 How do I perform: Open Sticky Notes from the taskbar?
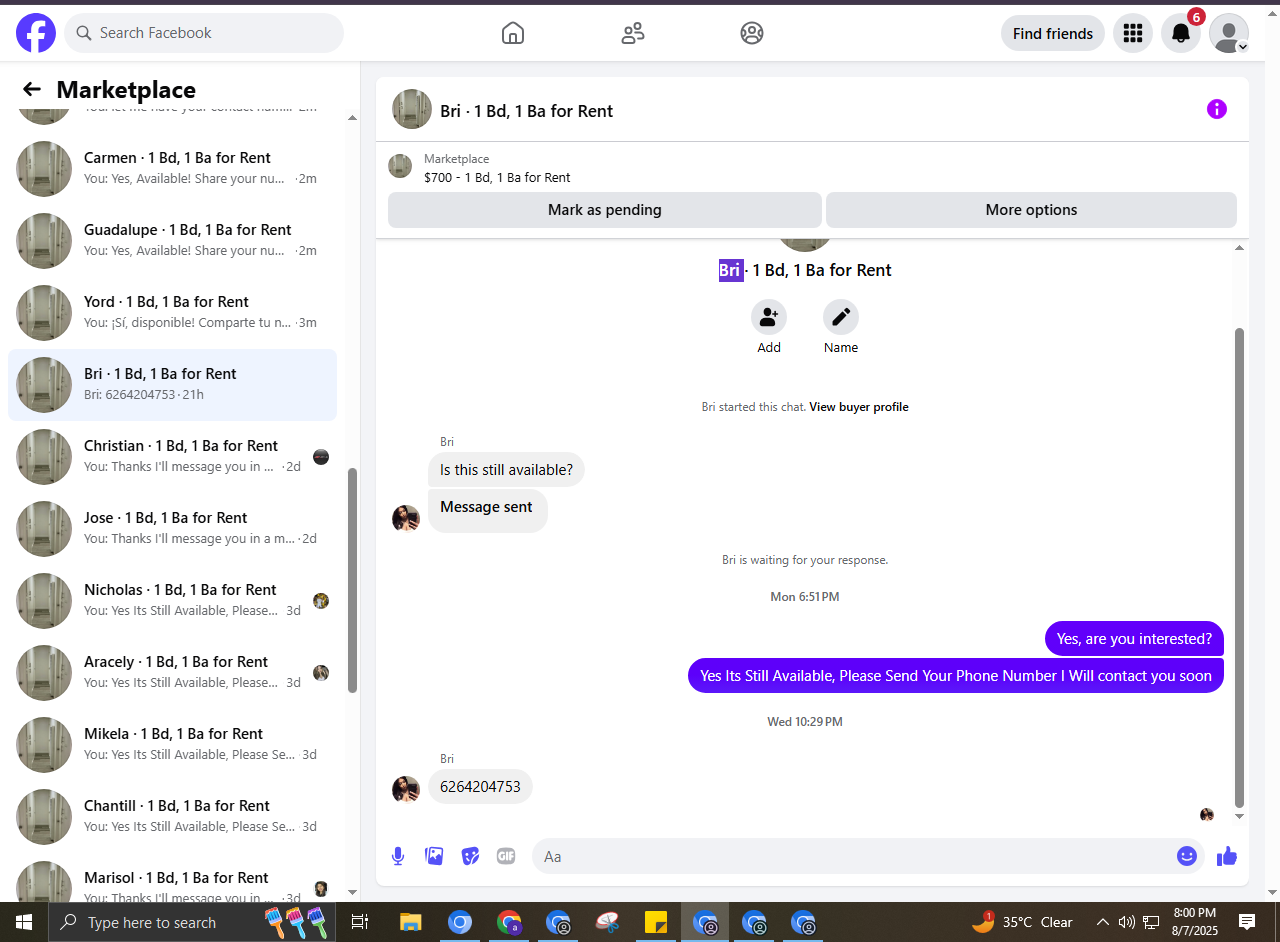pyautogui.click(x=656, y=922)
